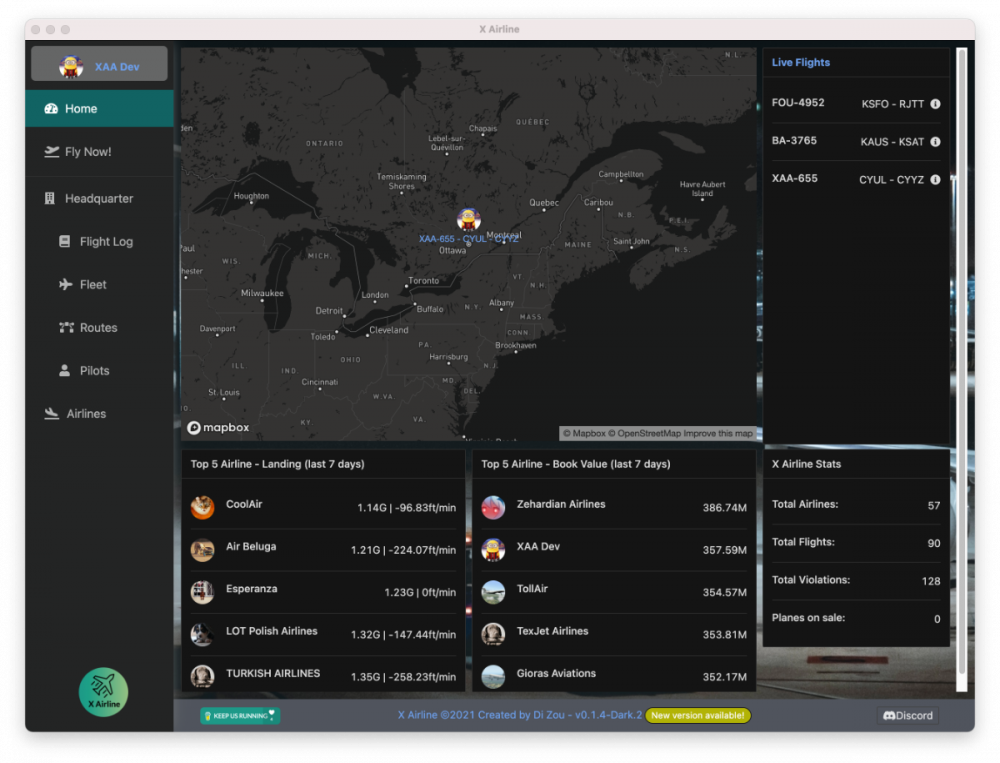Click the New version available badge
The width and height of the screenshot is (1000, 763).
pyautogui.click(x=697, y=716)
